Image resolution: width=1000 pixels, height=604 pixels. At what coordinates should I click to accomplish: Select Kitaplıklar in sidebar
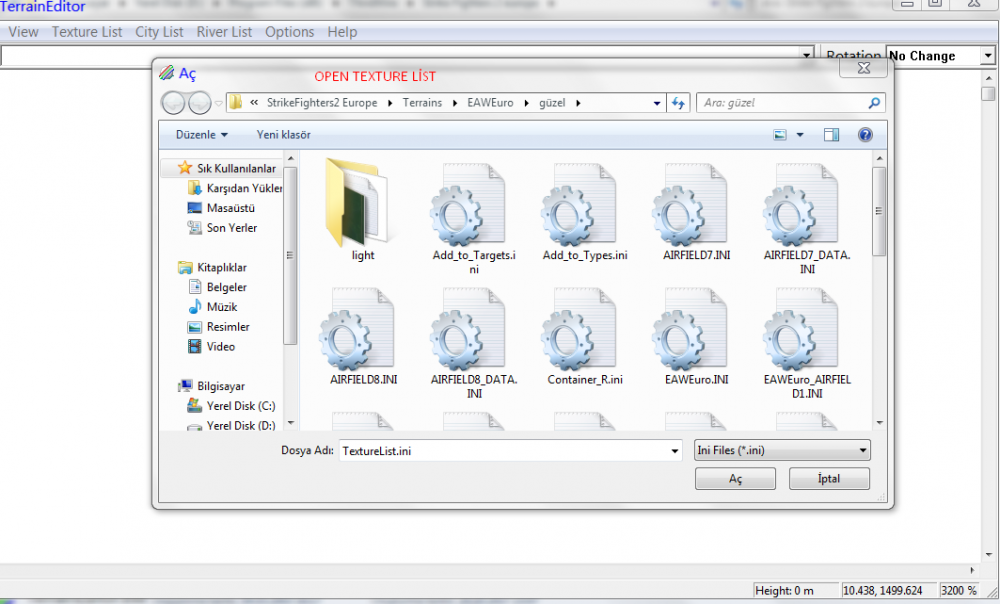pos(212,267)
